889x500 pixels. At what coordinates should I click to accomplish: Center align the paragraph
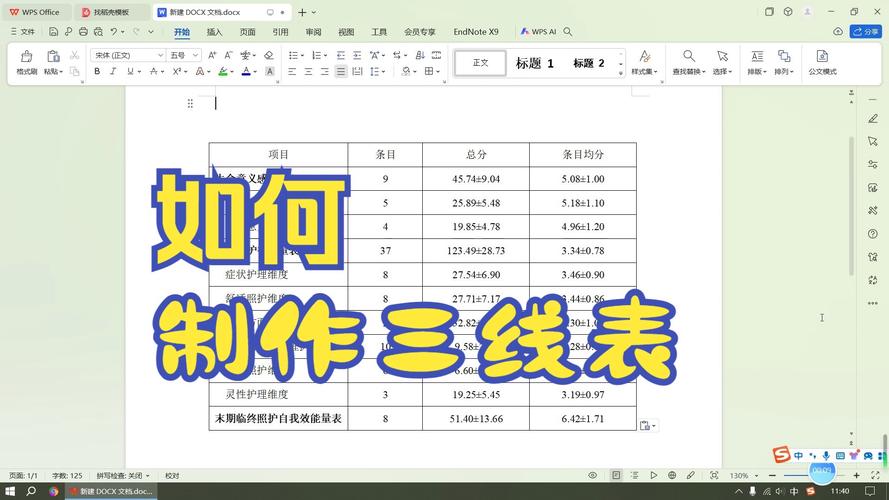click(x=308, y=71)
